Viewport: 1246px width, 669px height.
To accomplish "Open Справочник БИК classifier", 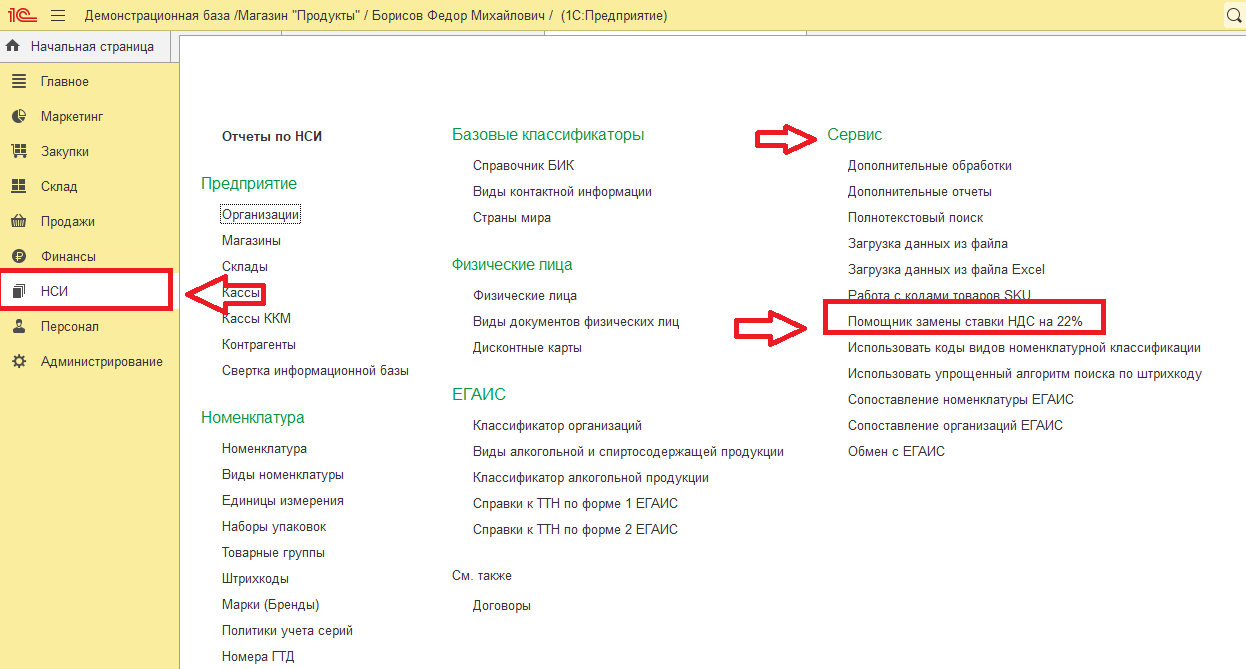I will 523,165.
